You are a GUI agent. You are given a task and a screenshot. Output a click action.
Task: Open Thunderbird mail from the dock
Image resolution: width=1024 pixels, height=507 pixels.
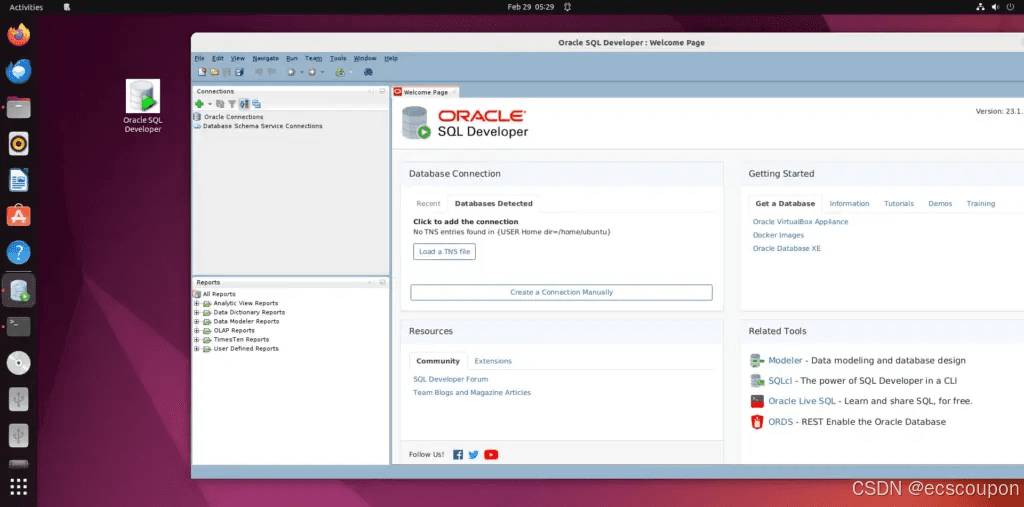19,71
